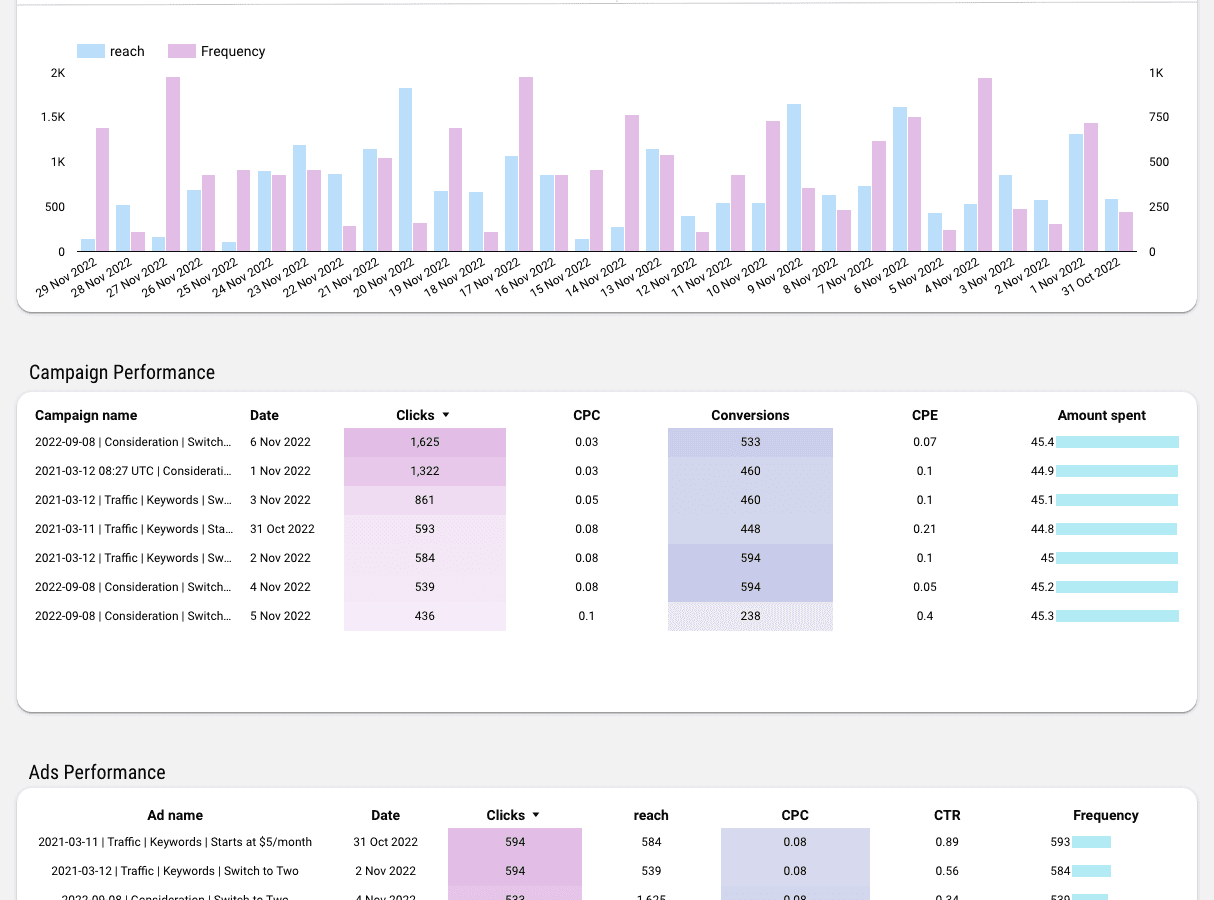The height and width of the screenshot is (900, 1214).
Task: Sort by the Conversions column header
Action: pyautogui.click(x=750, y=415)
